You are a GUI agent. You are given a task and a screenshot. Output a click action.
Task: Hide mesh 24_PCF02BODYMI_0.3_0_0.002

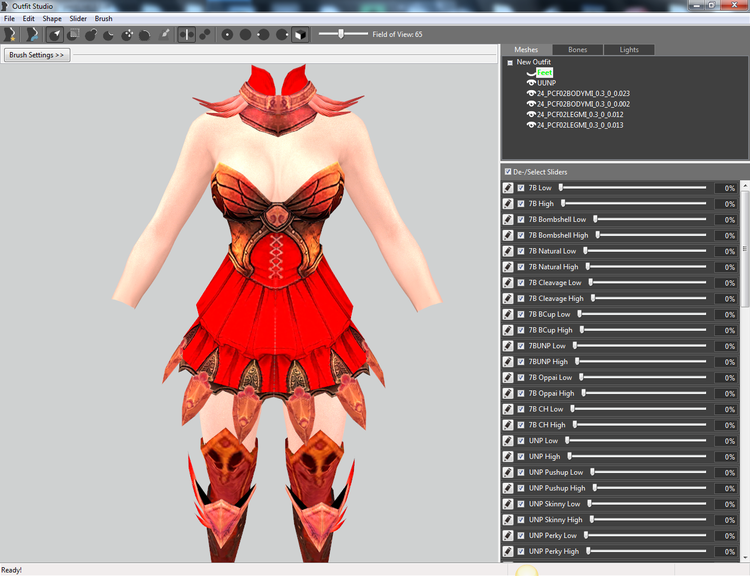tap(530, 104)
